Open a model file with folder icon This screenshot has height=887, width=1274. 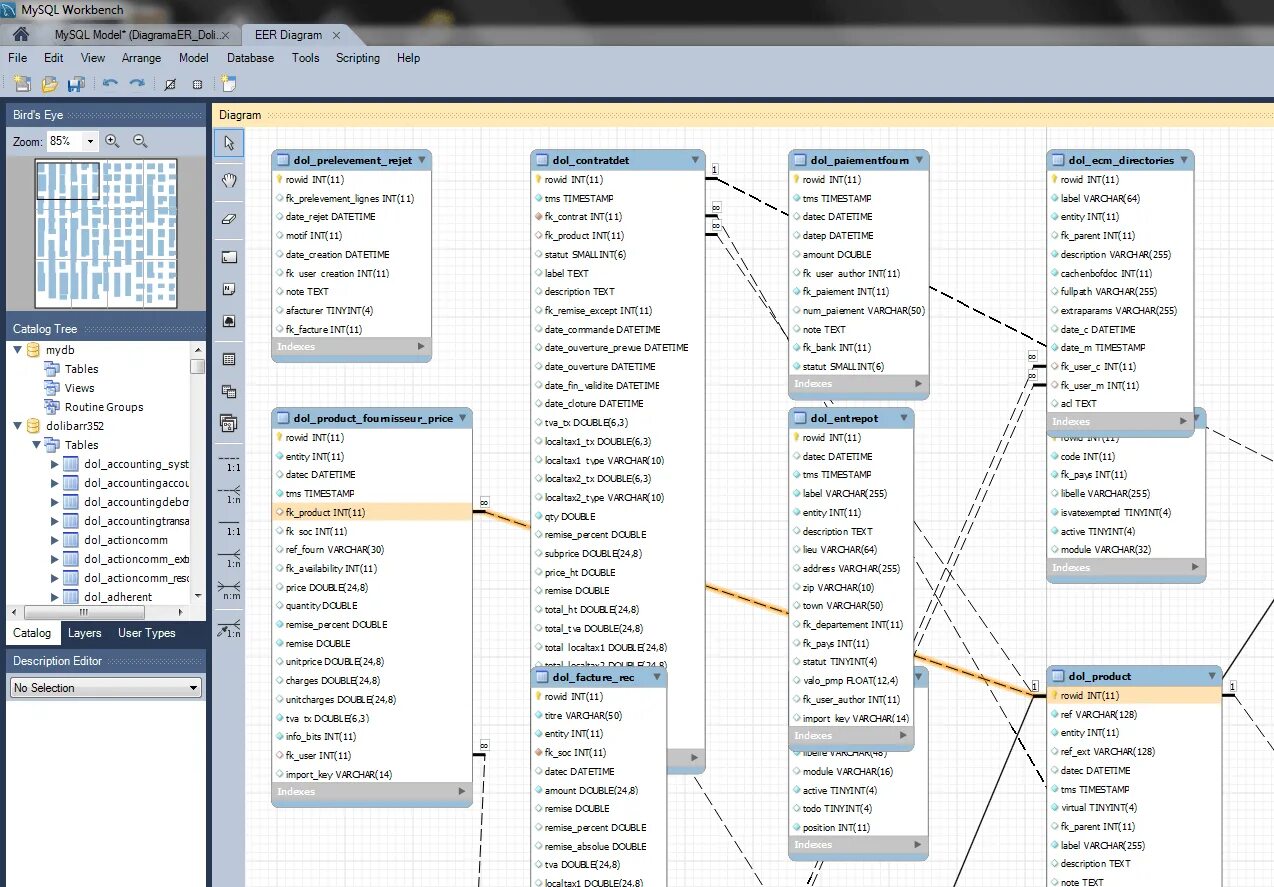point(49,84)
